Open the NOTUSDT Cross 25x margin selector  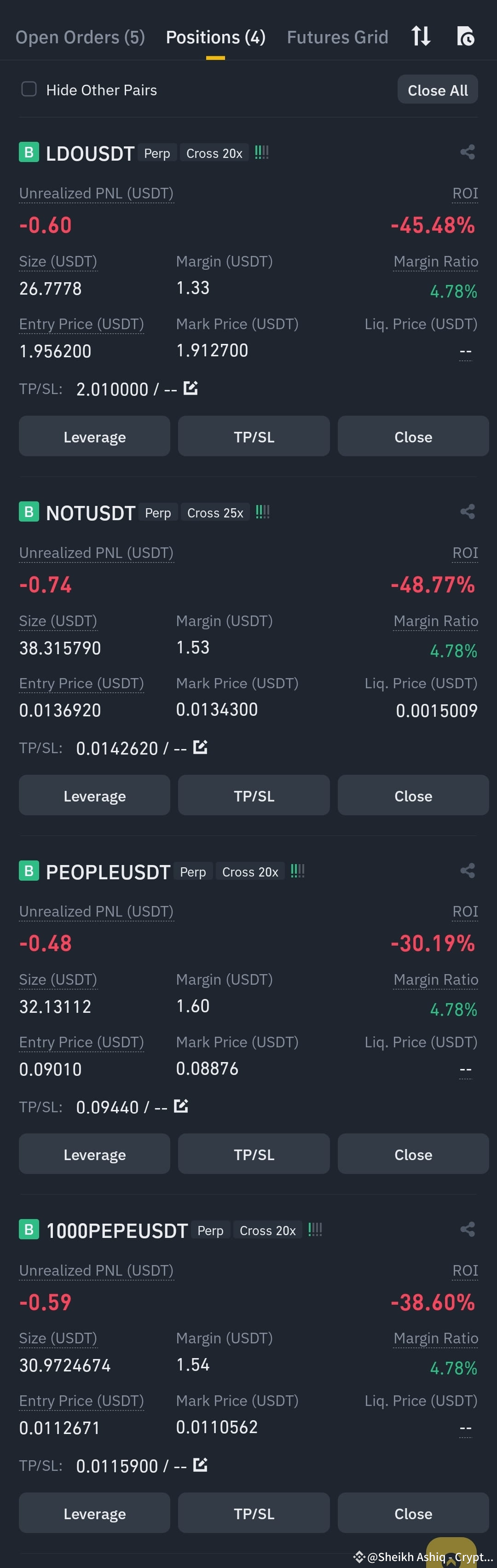click(215, 512)
